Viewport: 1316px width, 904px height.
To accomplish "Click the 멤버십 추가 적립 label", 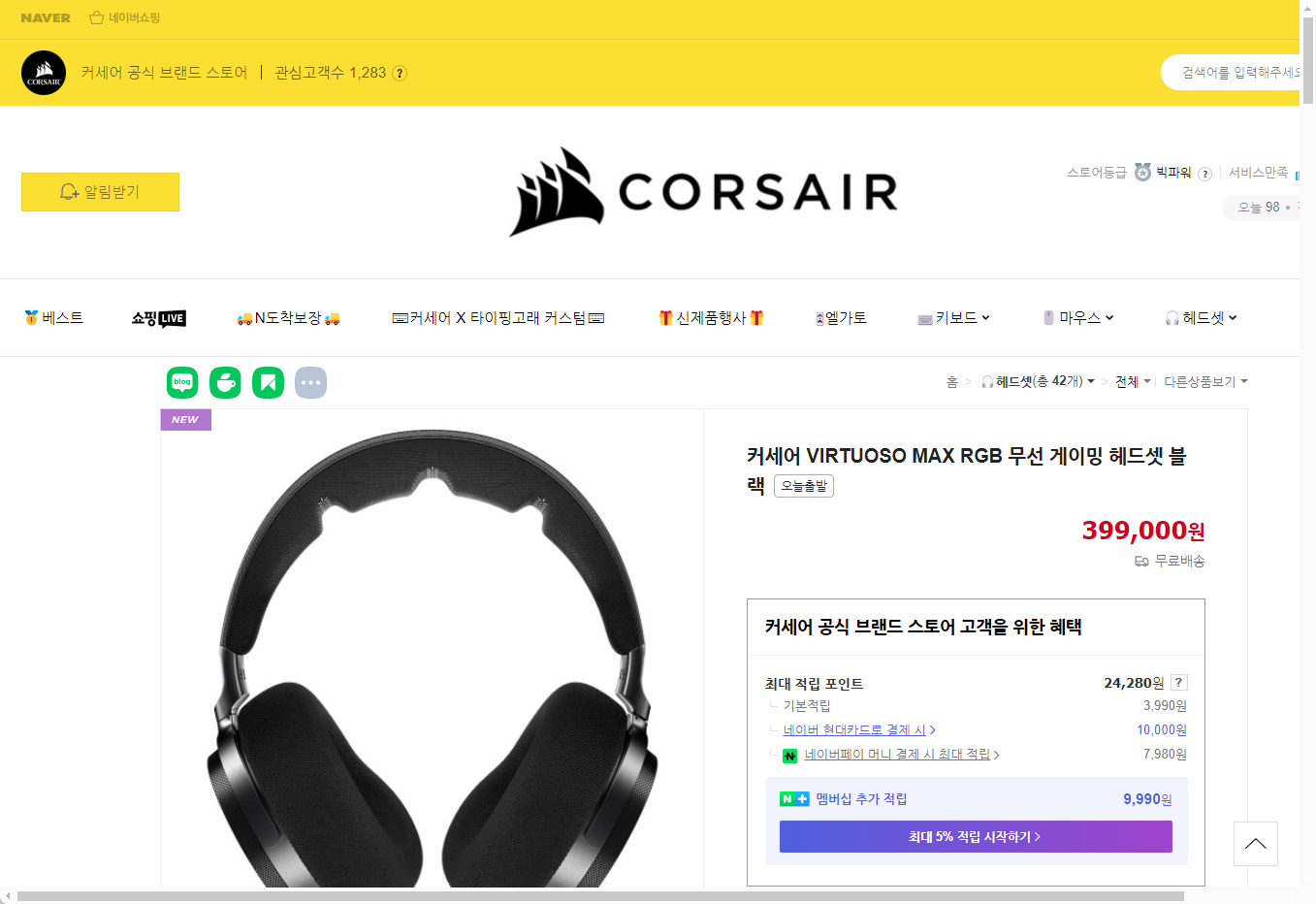I will pyautogui.click(x=861, y=799).
